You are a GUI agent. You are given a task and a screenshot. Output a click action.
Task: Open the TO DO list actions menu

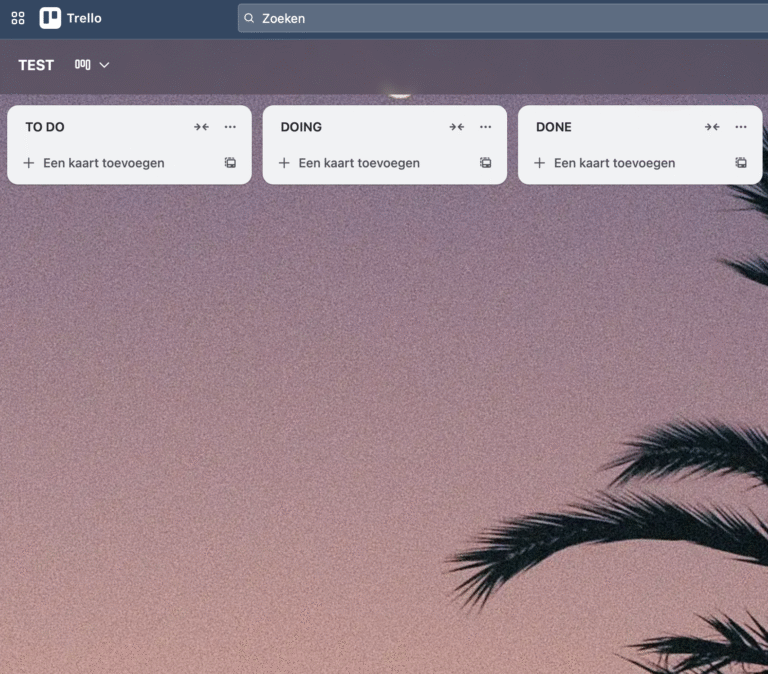pos(230,127)
